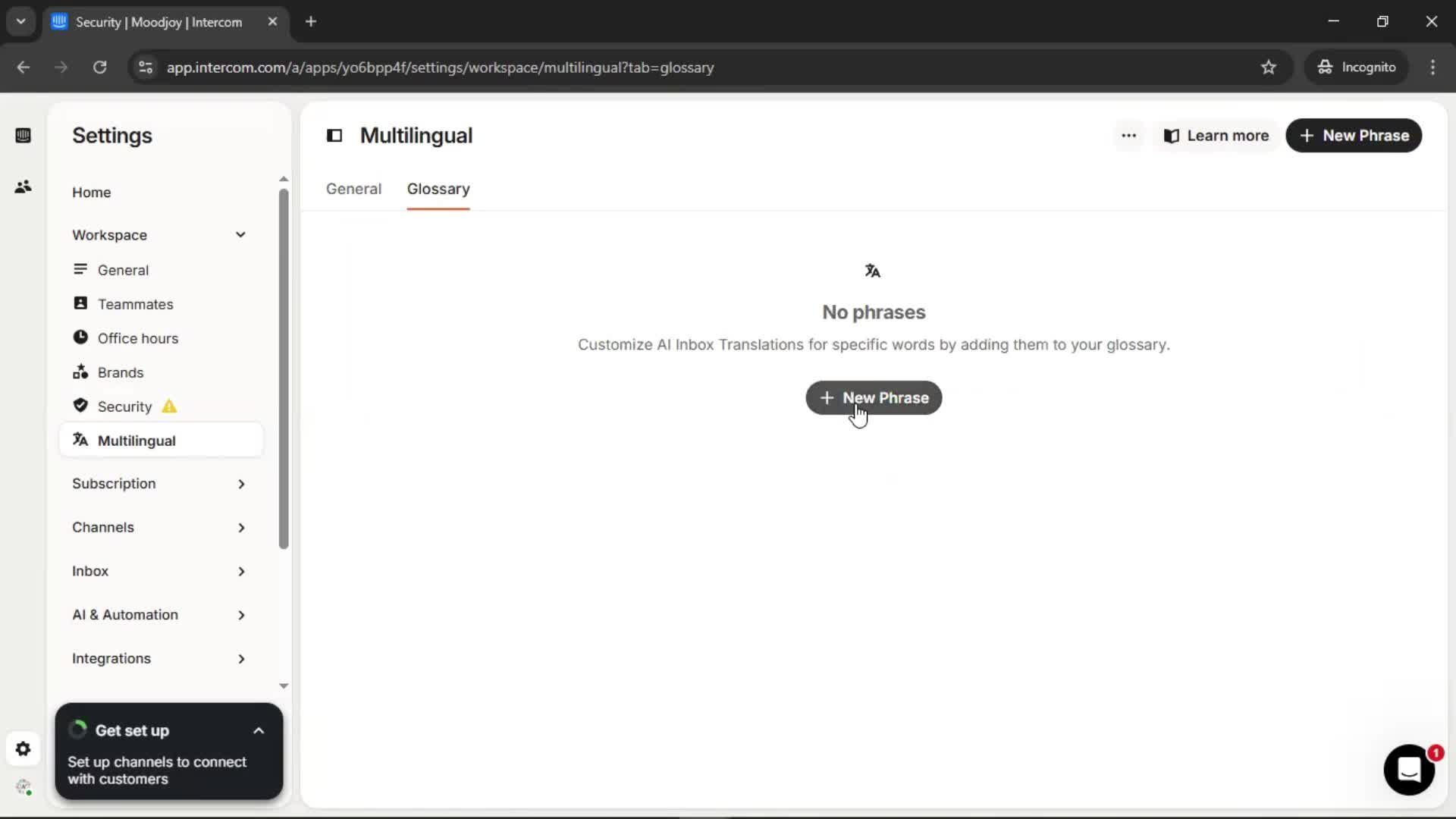Reload the page
Viewport: 1456px width, 819px height.
pos(99,67)
